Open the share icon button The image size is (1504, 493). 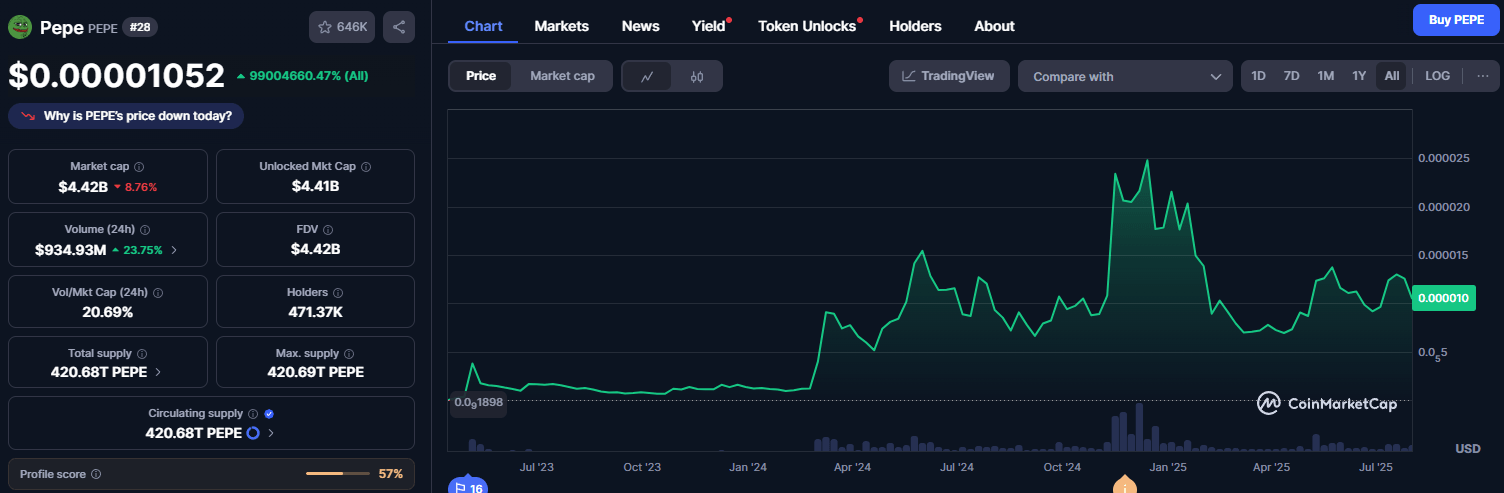click(399, 27)
